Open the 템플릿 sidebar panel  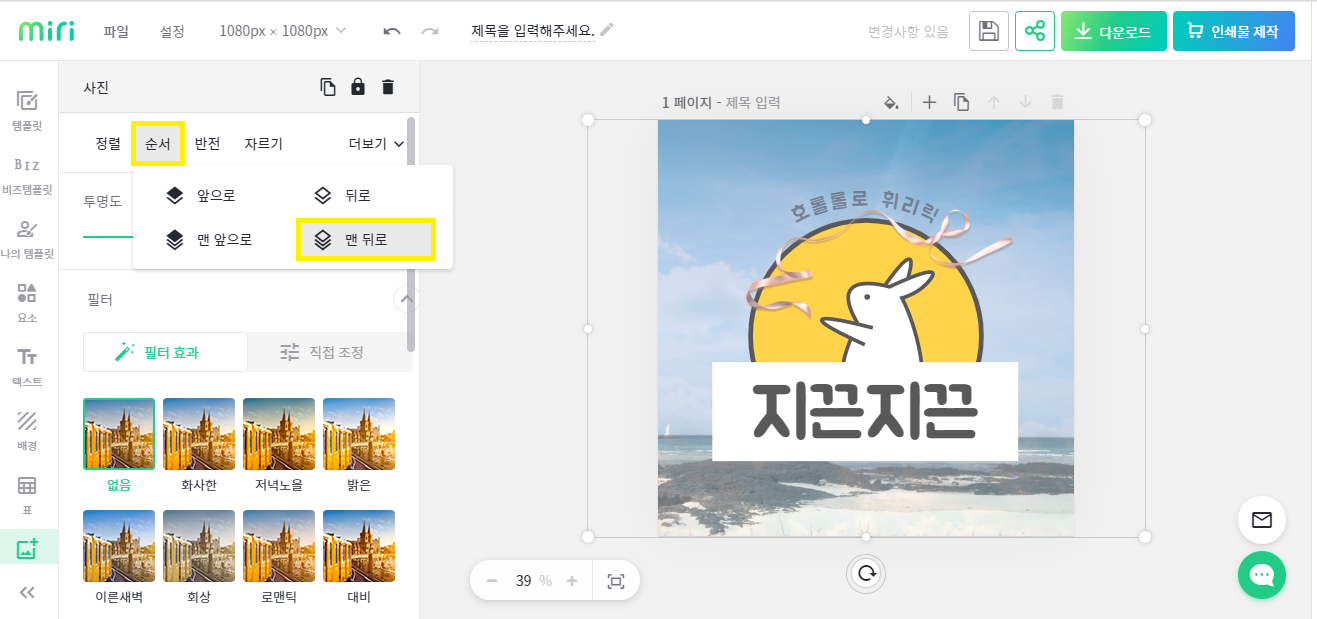pyautogui.click(x=28, y=111)
